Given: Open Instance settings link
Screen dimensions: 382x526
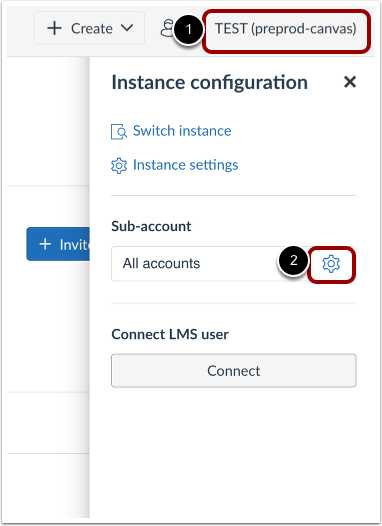Looking at the screenshot, I should pyautogui.click(x=185, y=165).
